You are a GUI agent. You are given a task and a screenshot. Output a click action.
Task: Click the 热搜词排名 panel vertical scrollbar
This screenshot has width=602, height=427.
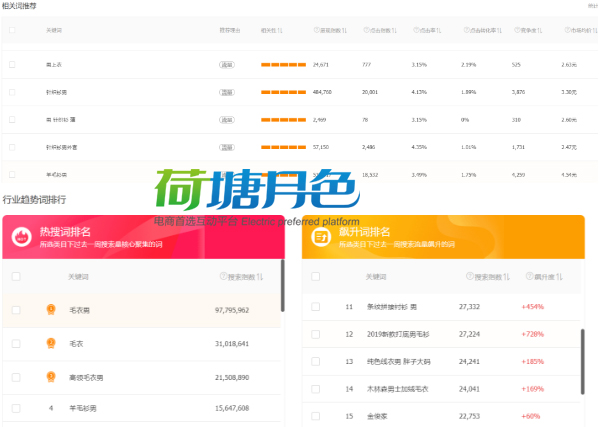(283, 286)
